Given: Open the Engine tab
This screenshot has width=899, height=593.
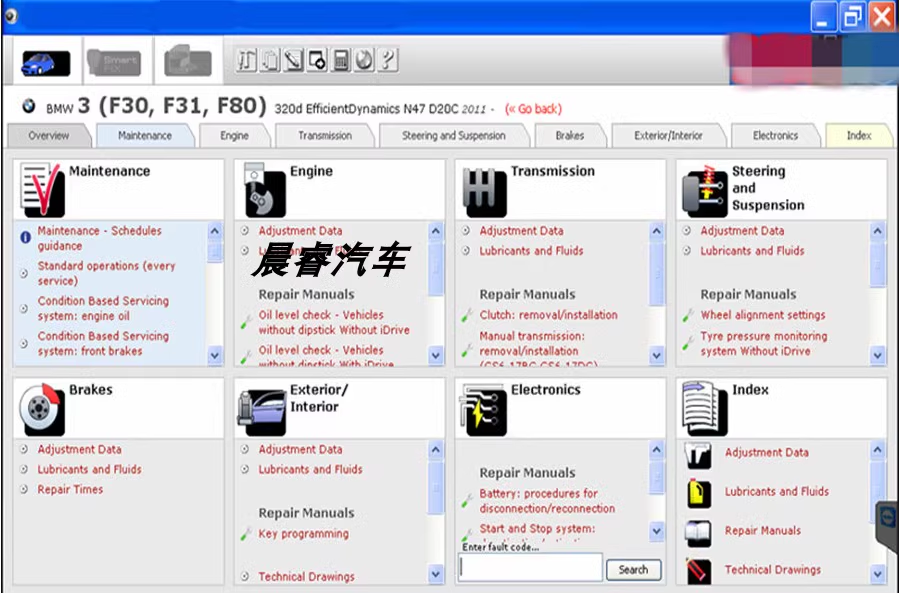Looking at the screenshot, I should tap(234, 136).
